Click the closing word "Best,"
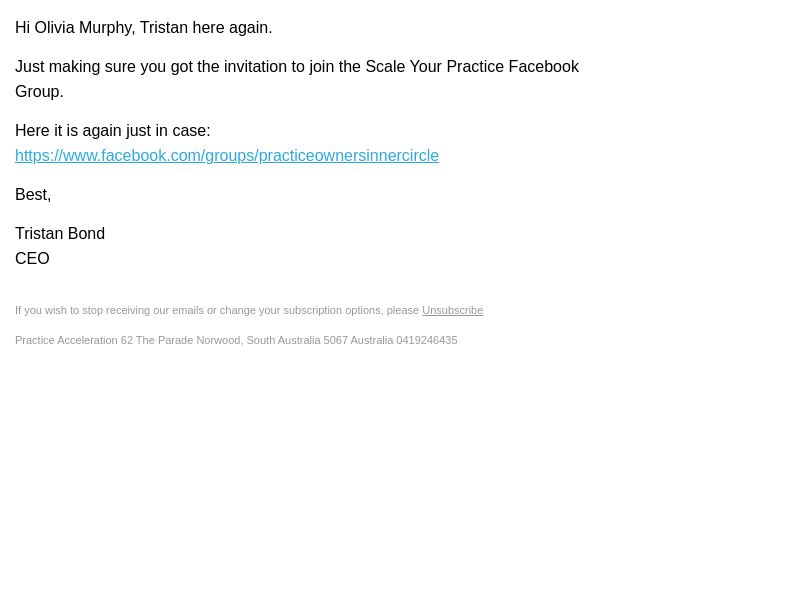The image size is (800, 600). 33,195
